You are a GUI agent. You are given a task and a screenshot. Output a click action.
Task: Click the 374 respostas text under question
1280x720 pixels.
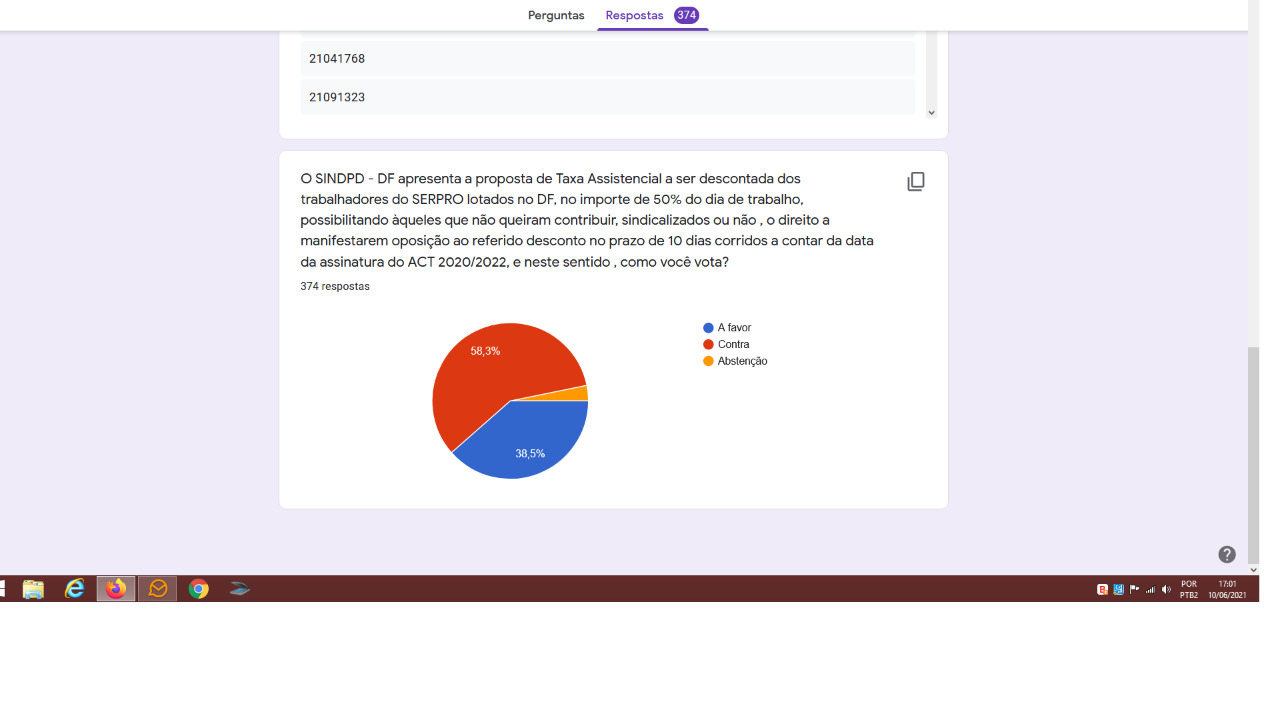pos(335,287)
